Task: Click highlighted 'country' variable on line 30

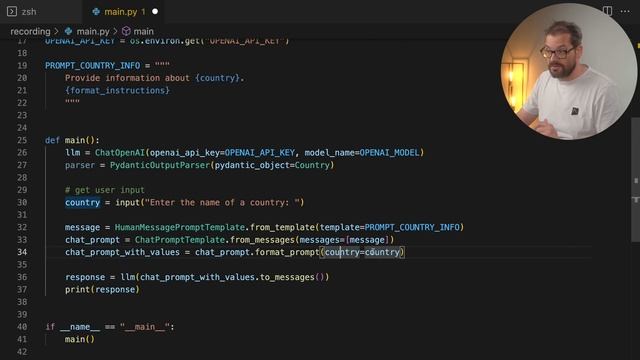Action: point(82,202)
